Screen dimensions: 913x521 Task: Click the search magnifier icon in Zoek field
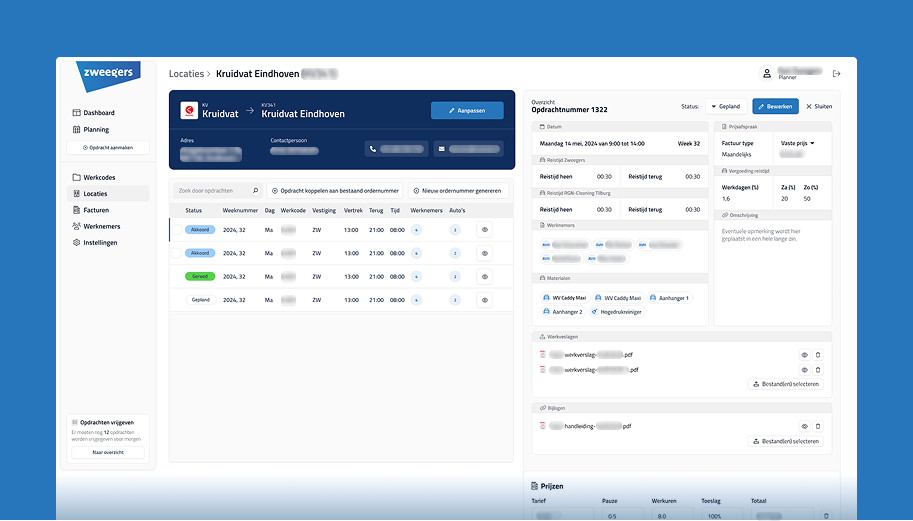tap(255, 190)
